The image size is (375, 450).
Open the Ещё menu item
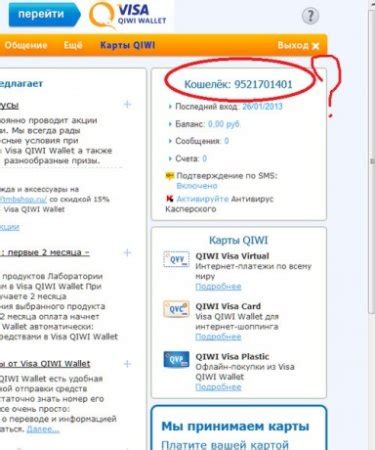coord(73,45)
